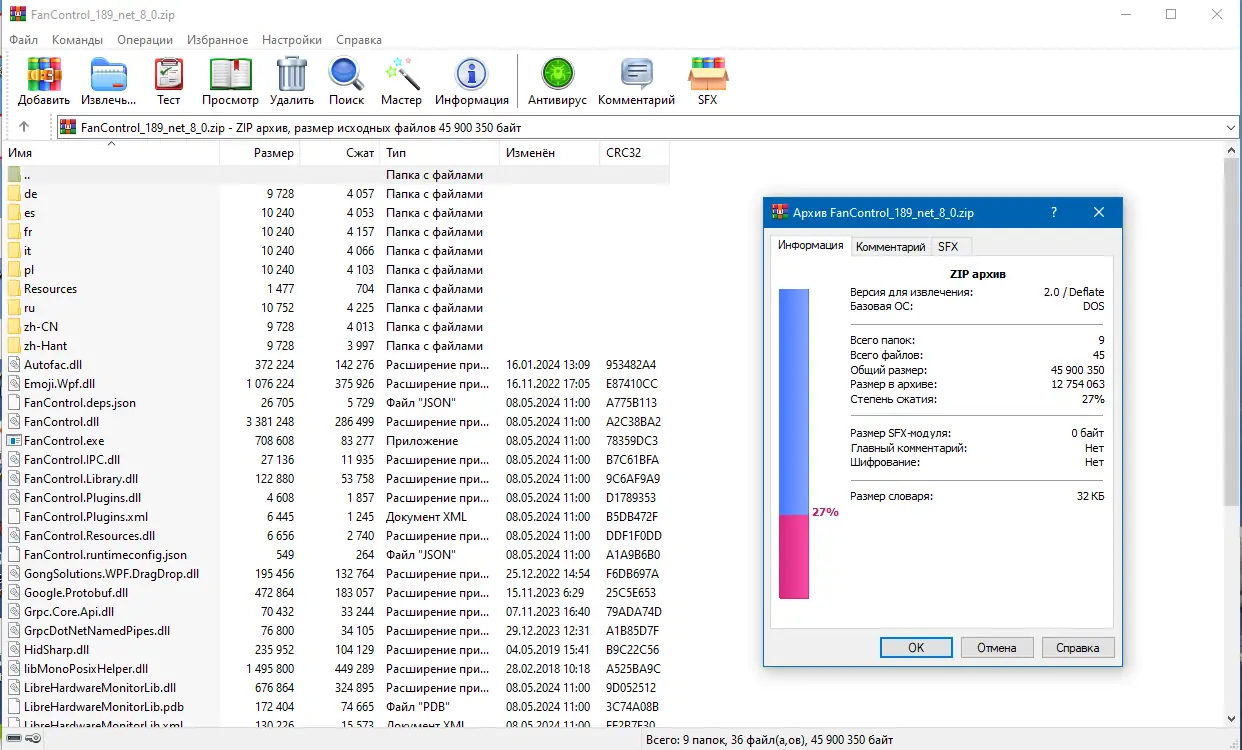Click the Добавить toolbar icon
Screen dimensions: 1242x750
(44, 75)
